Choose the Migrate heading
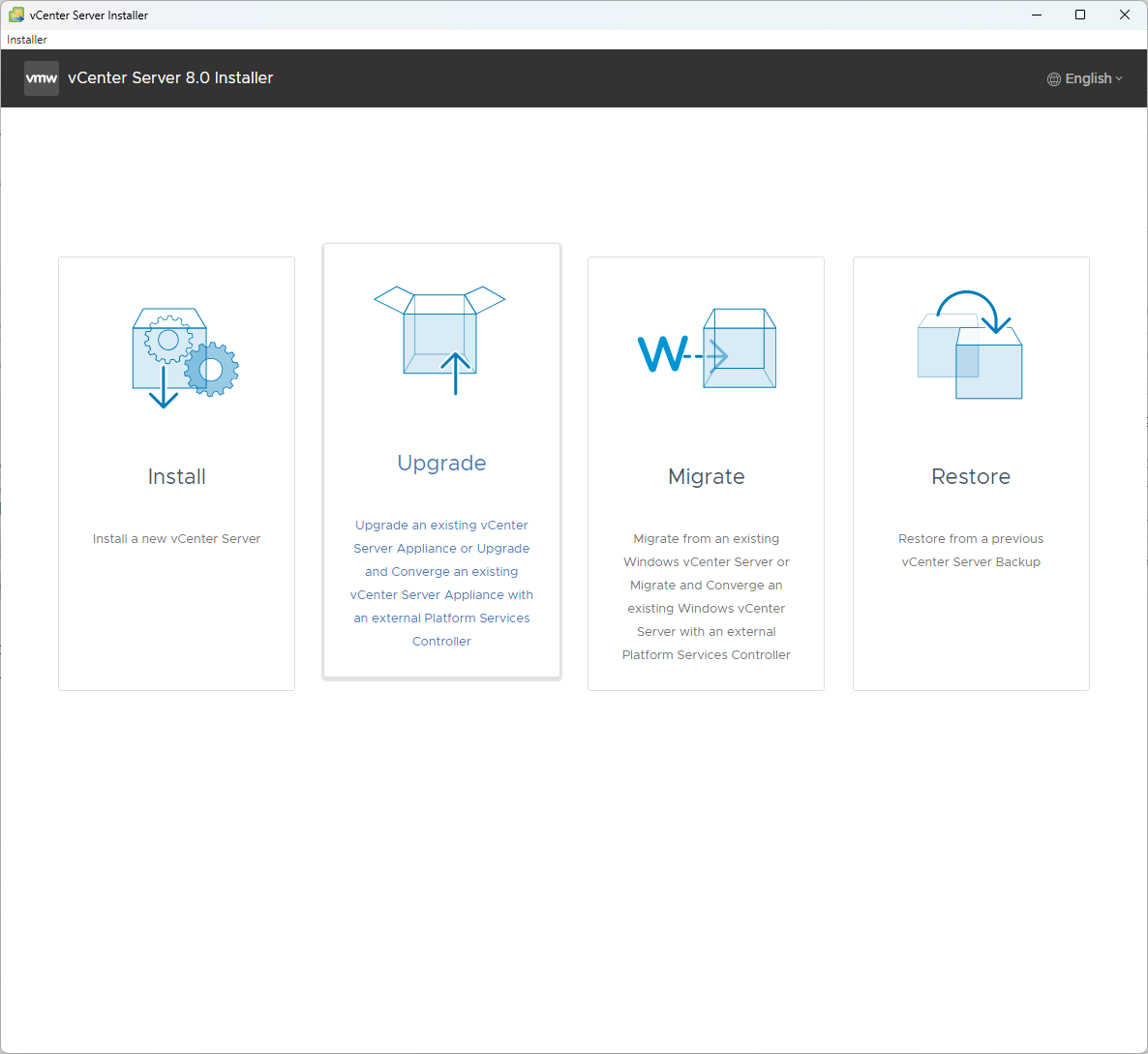Image resolution: width=1148 pixels, height=1054 pixels. [x=707, y=476]
